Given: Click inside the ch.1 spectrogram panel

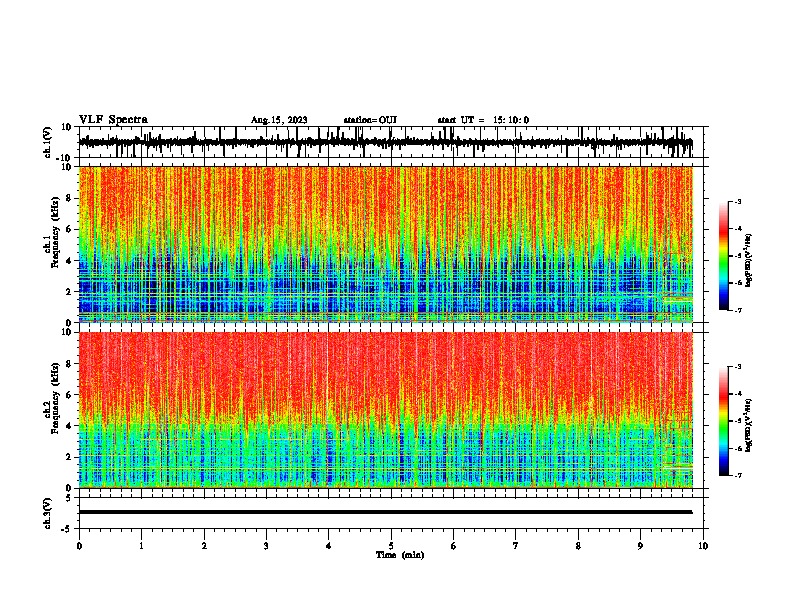Looking at the screenshot, I should pos(386,244).
